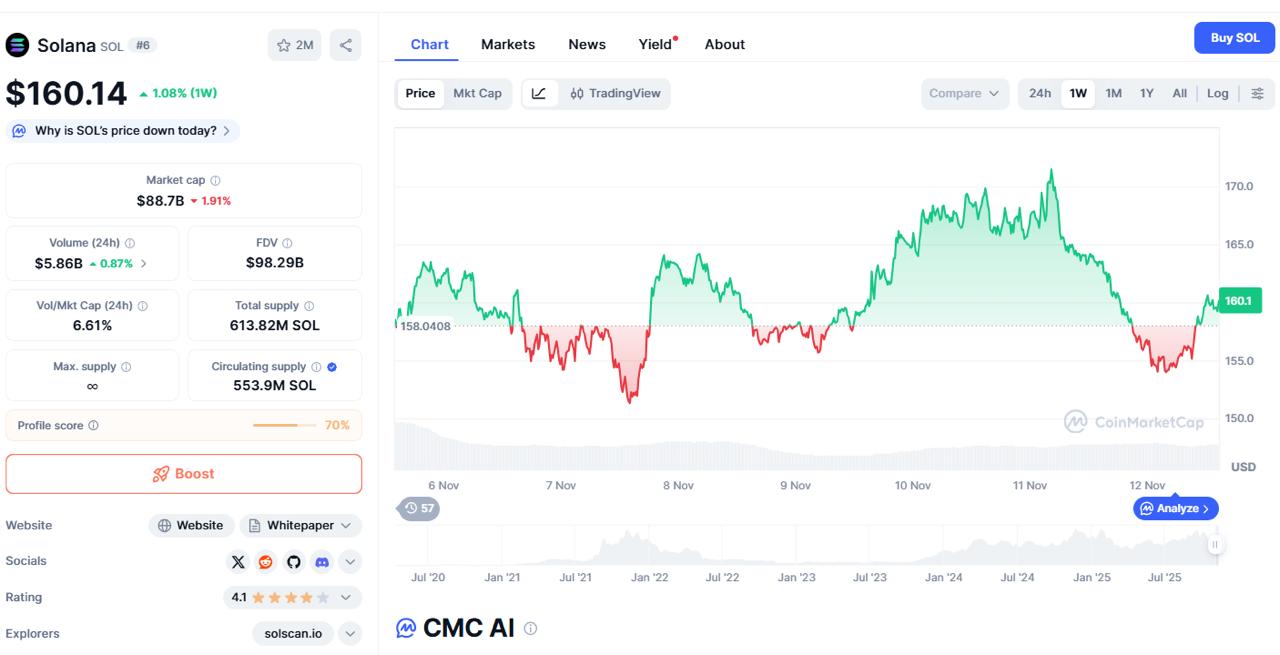Open the News tab
Viewport: 1280px width, 655px height.
pos(587,44)
